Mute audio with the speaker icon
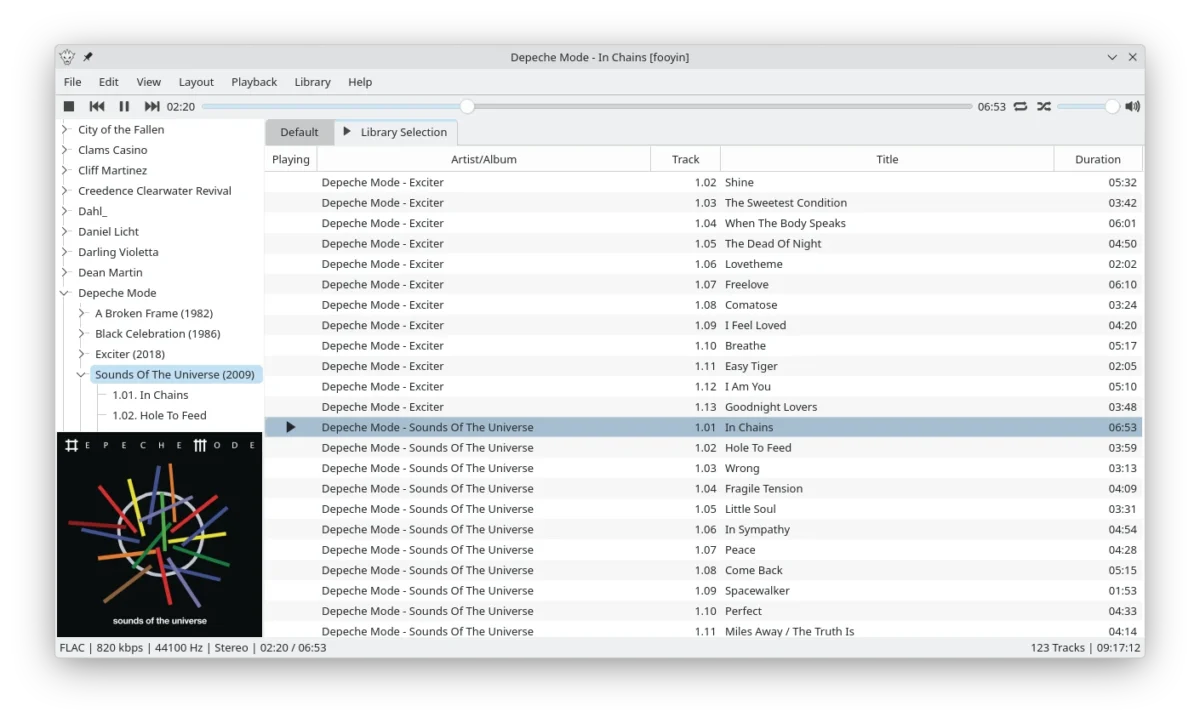1200x723 pixels. pos(1132,106)
